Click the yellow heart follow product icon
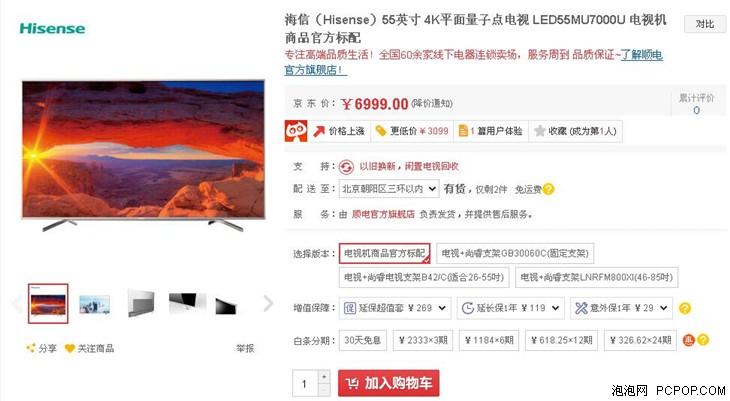Image resolution: width=730 pixels, height=401 pixels. coord(70,348)
